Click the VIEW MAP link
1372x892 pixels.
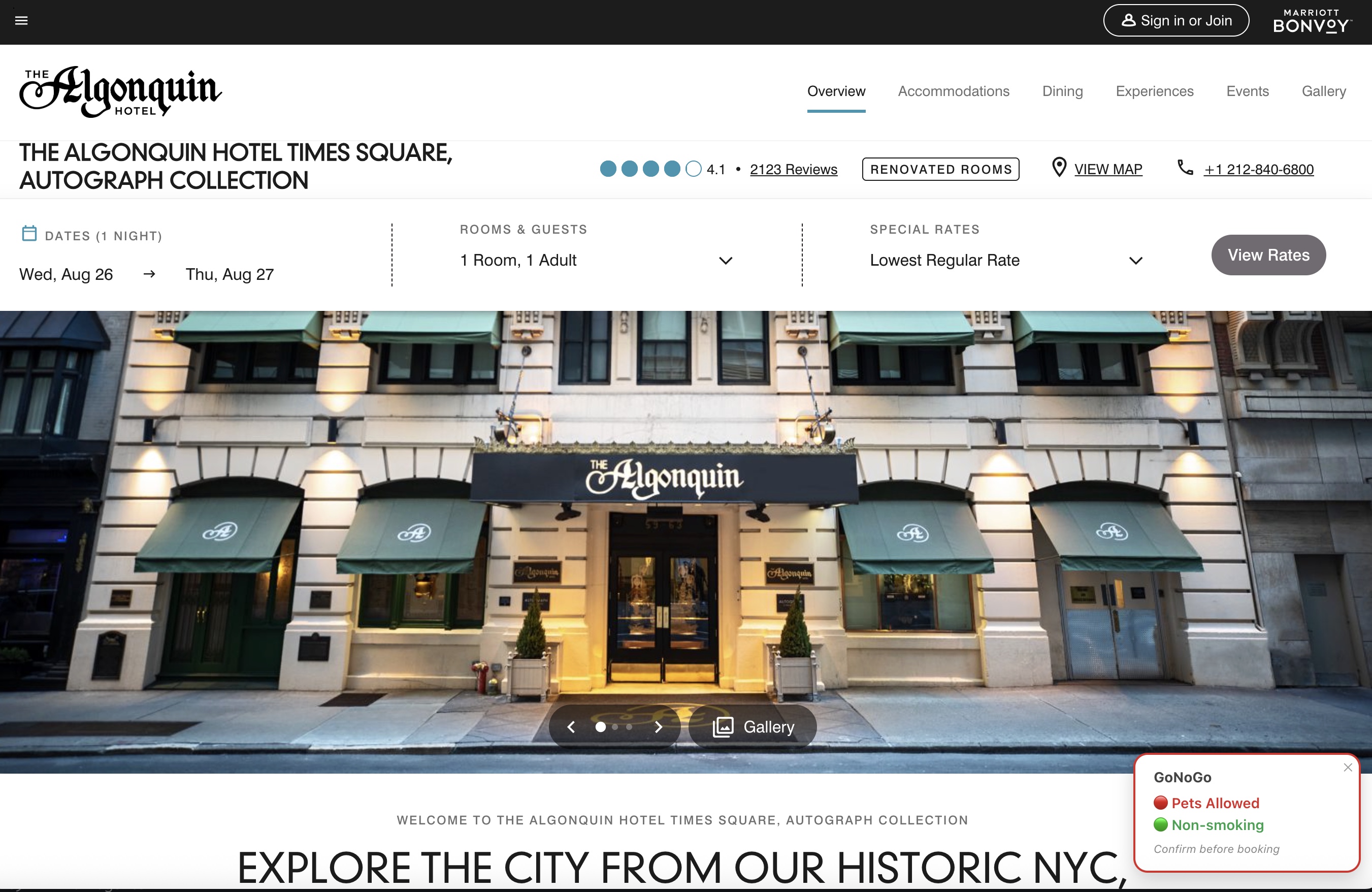1108,169
